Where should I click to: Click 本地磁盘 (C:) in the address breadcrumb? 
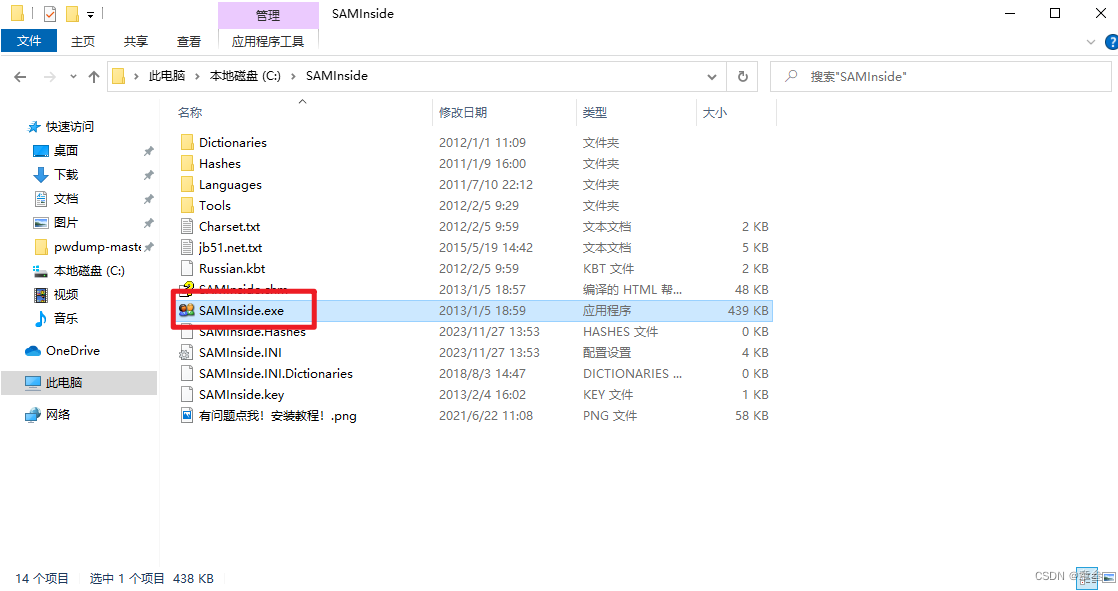coord(245,76)
